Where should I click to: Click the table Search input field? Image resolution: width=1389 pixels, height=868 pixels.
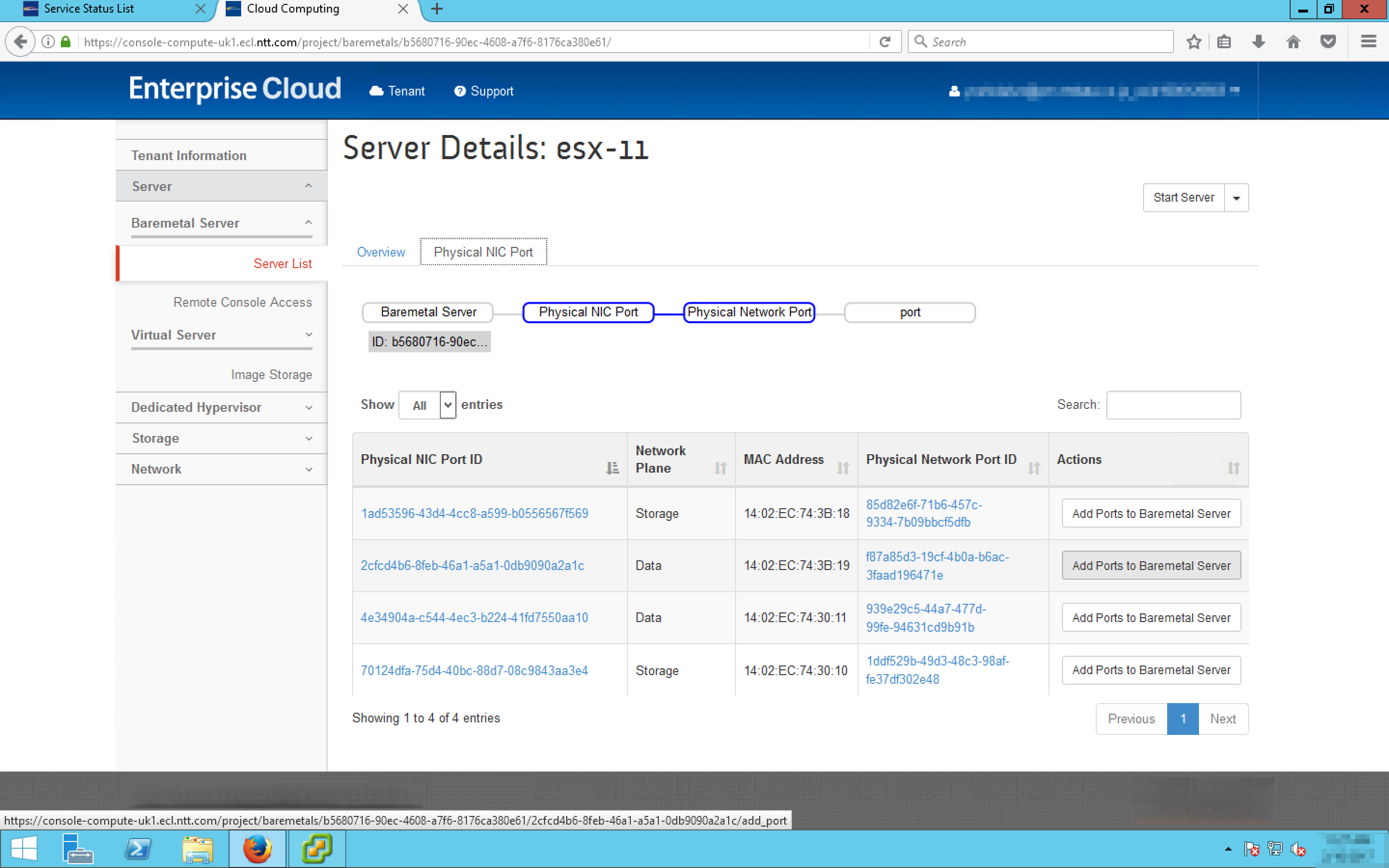tap(1172, 405)
